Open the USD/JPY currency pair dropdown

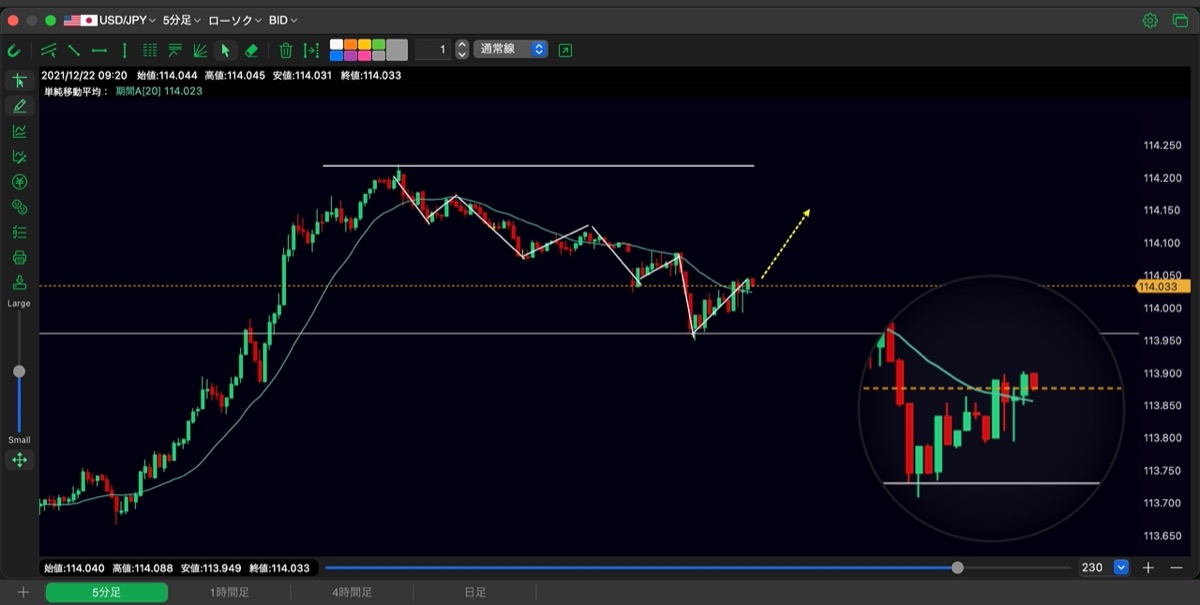click(127, 20)
